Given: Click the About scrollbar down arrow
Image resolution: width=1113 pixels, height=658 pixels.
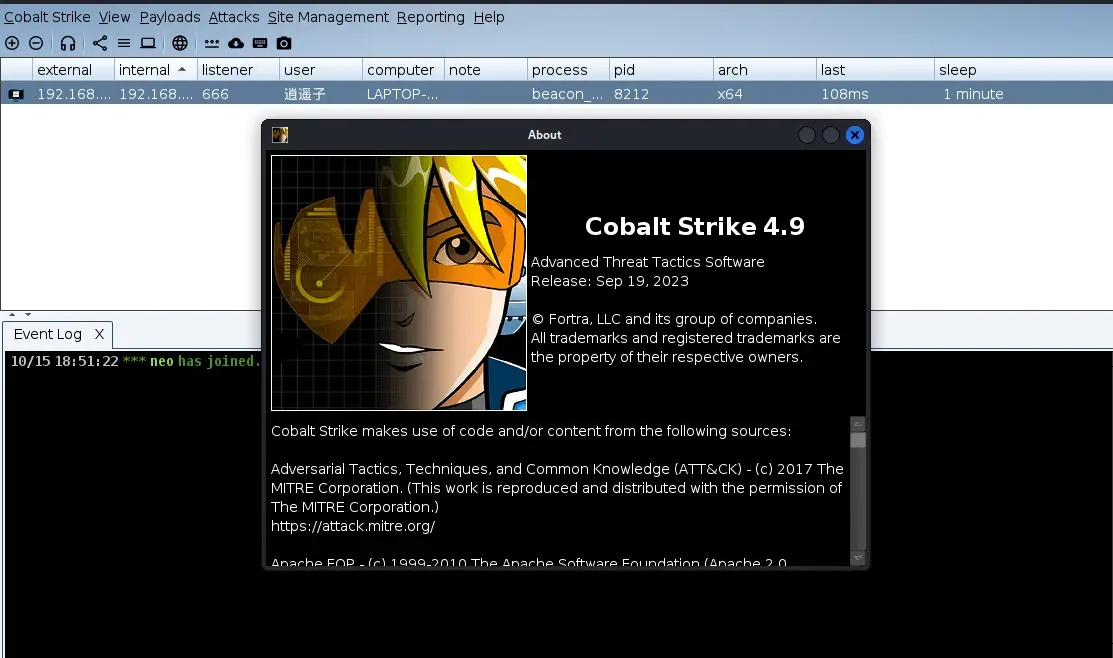Looking at the screenshot, I should pyautogui.click(x=857, y=558).
